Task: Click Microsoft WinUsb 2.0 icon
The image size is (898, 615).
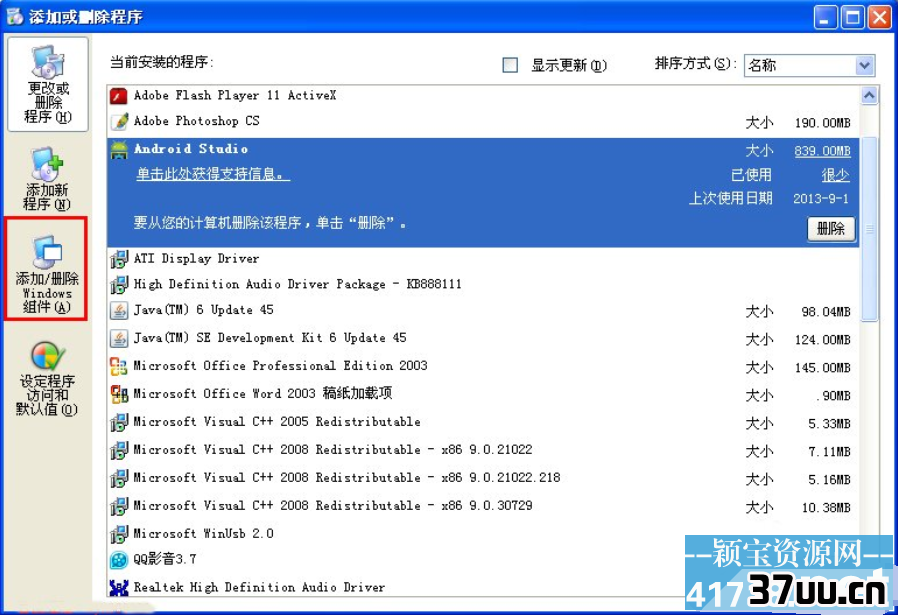Action: click(119, 534)
